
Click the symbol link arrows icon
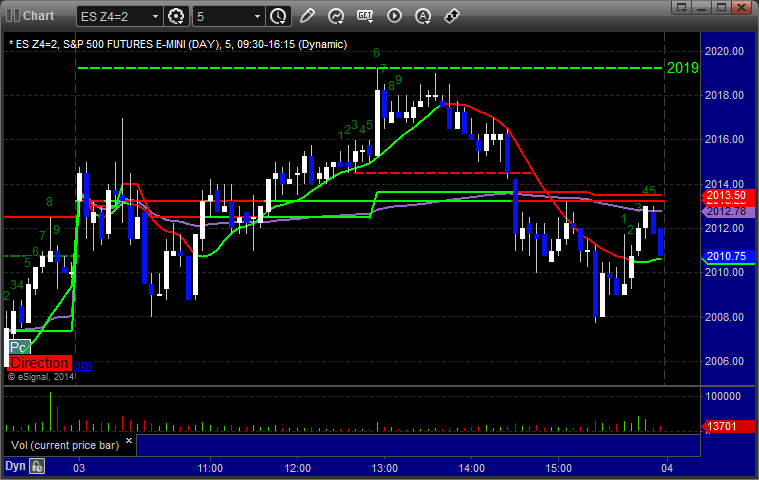click(x=452, y=16)
